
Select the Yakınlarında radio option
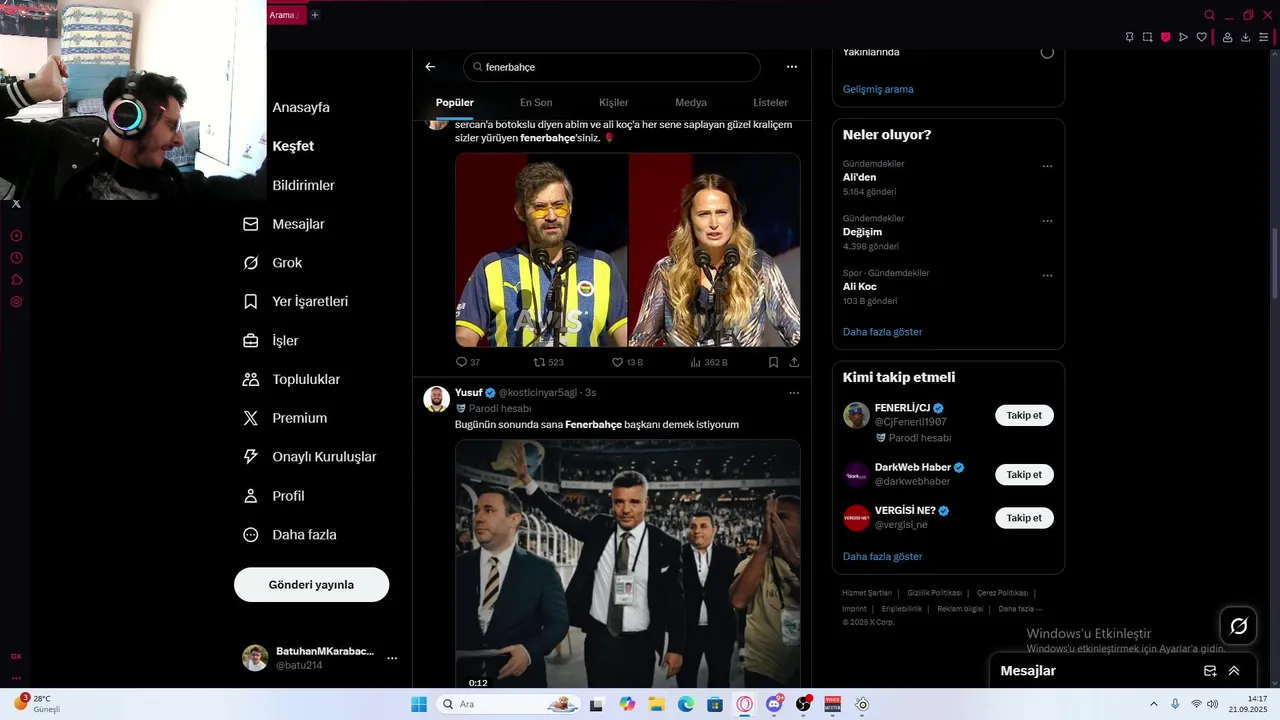coord(1047,52)
